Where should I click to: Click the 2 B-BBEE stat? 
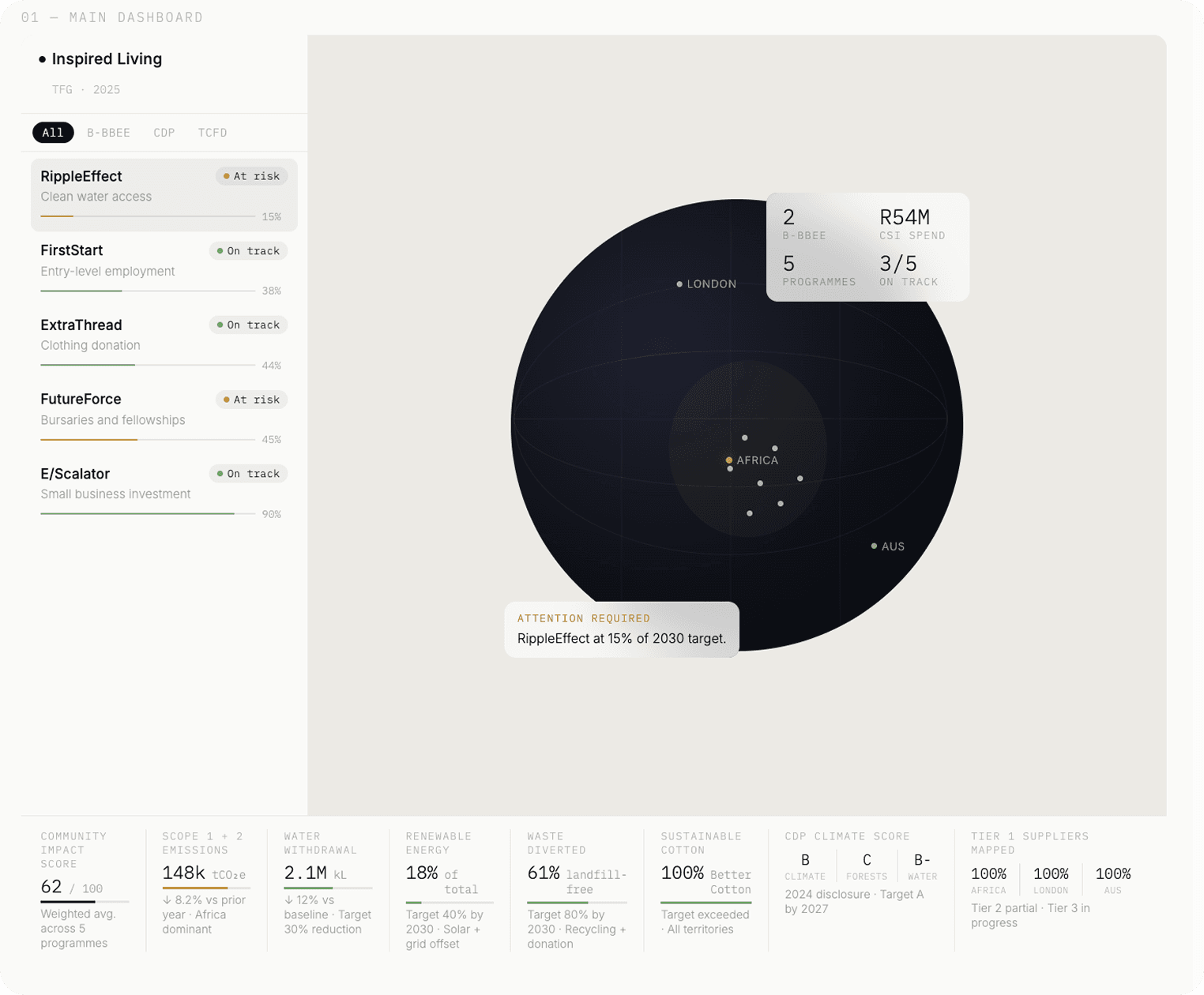coord(804,223)
